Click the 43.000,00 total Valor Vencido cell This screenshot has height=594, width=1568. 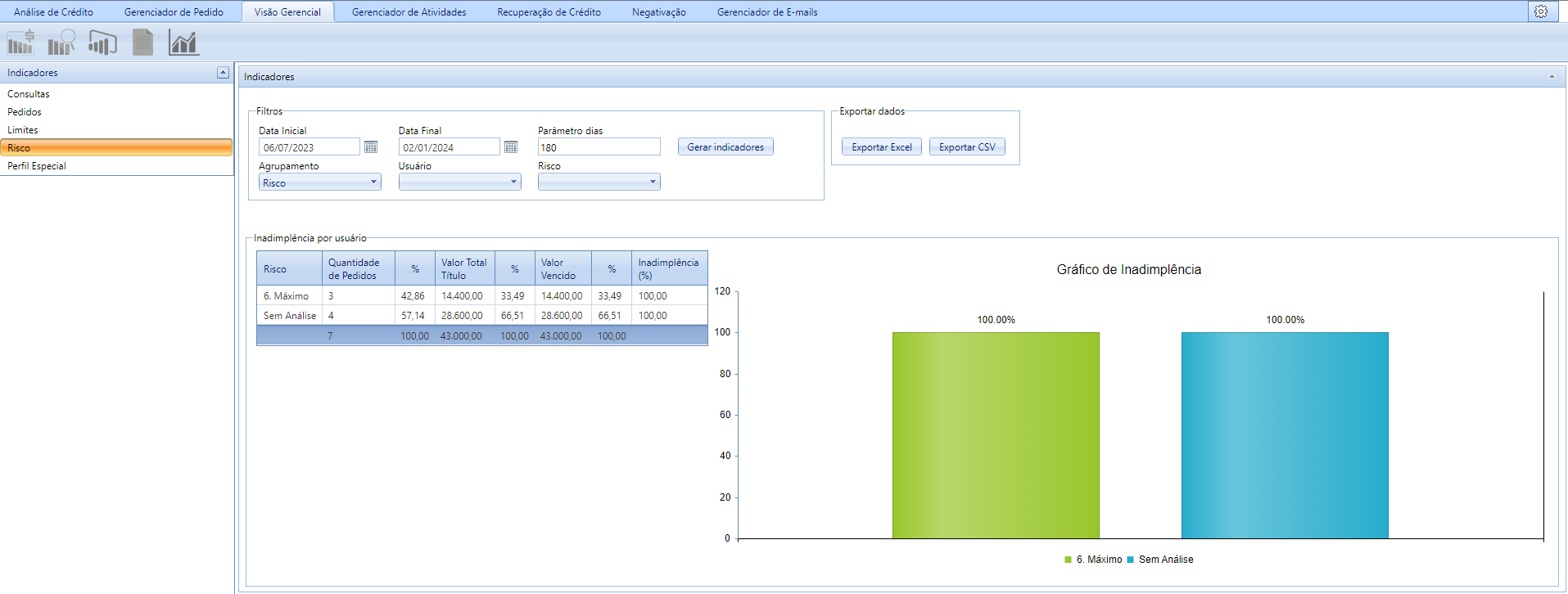click(563, 335)
